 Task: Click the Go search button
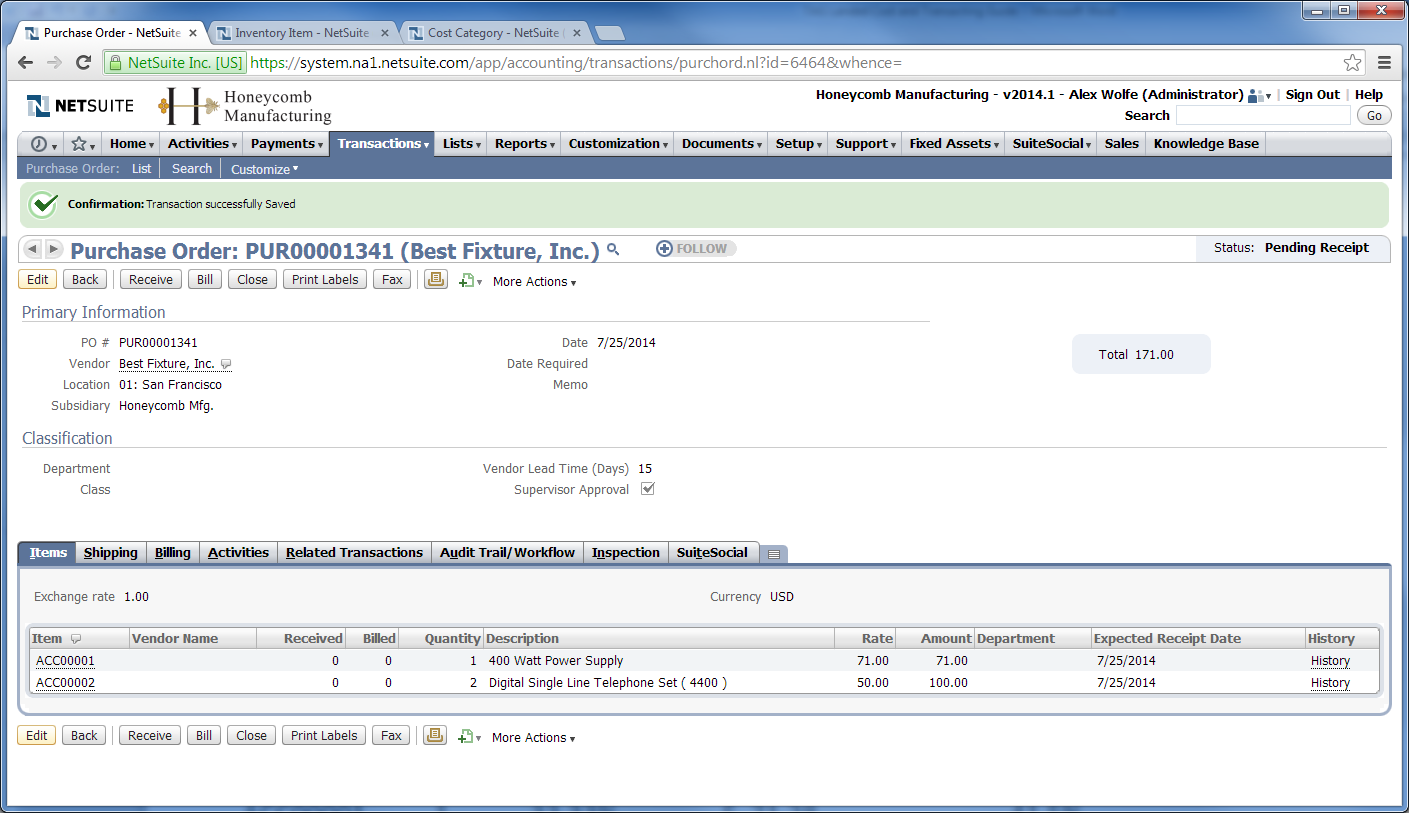pos(1374,116)
